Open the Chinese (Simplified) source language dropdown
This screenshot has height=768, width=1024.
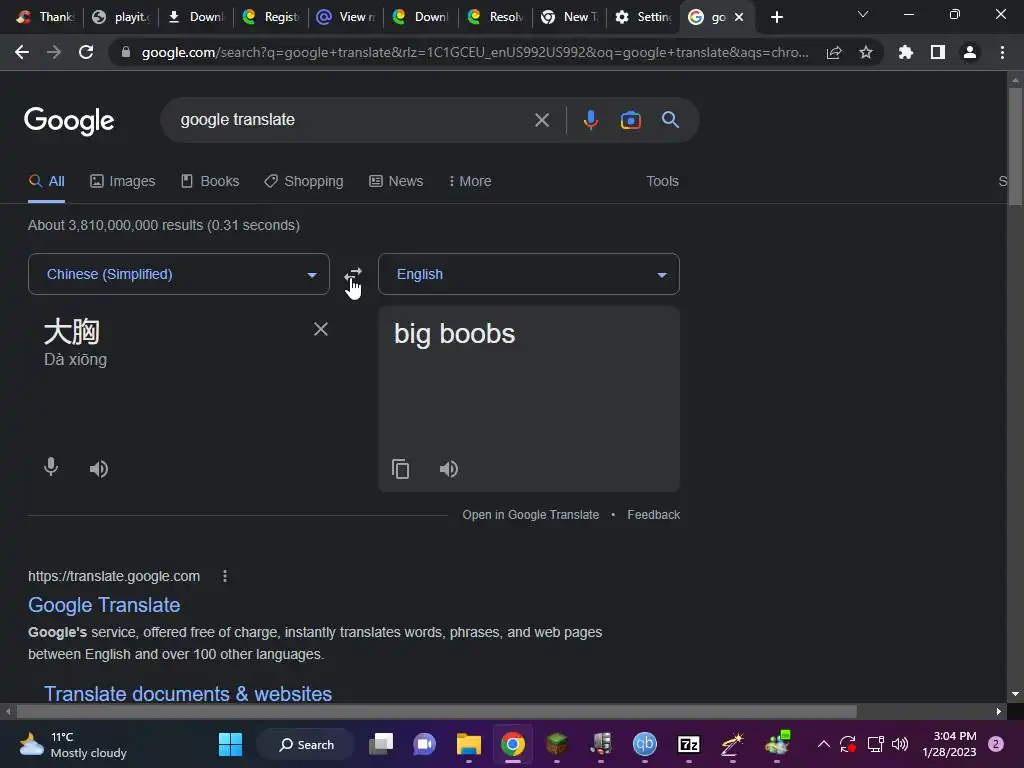point(179,274)
